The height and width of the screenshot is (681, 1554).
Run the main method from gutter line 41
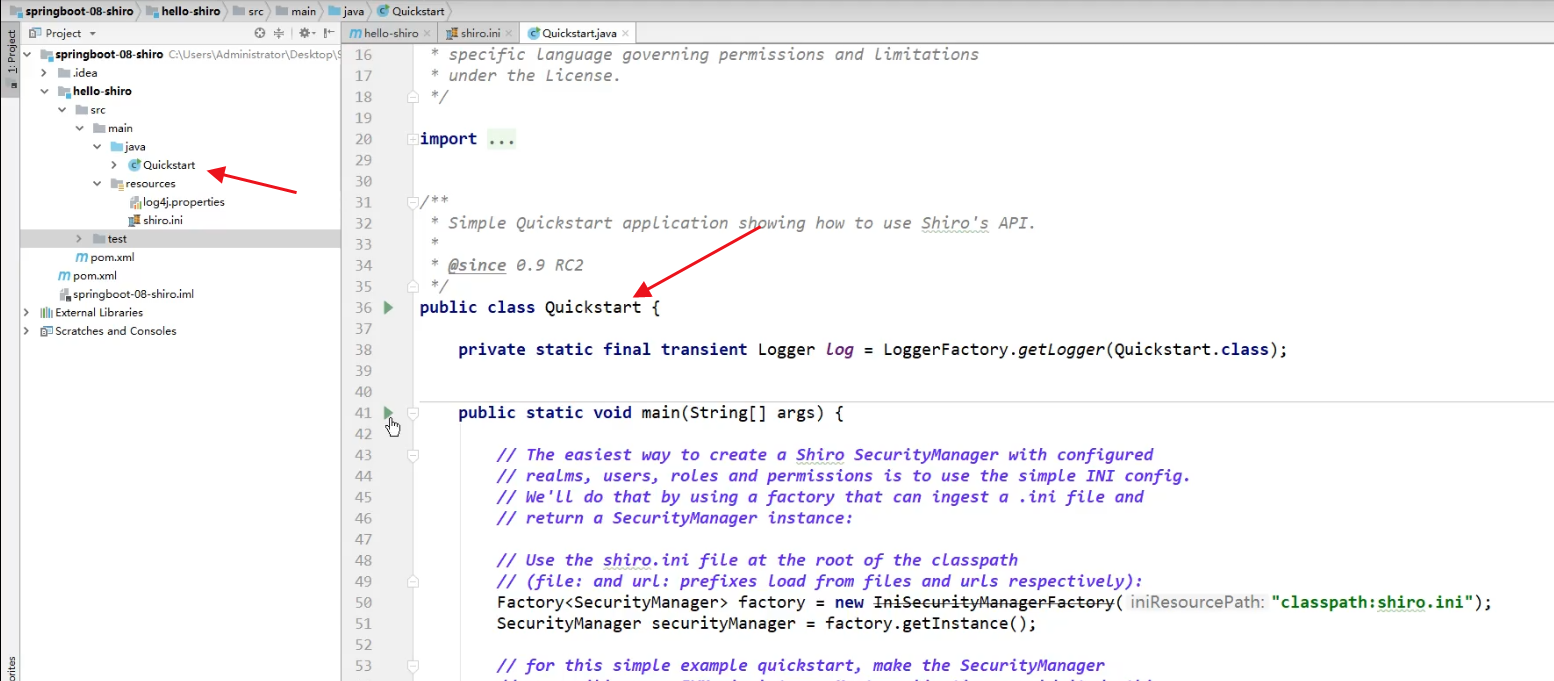[x=389, y=412]
